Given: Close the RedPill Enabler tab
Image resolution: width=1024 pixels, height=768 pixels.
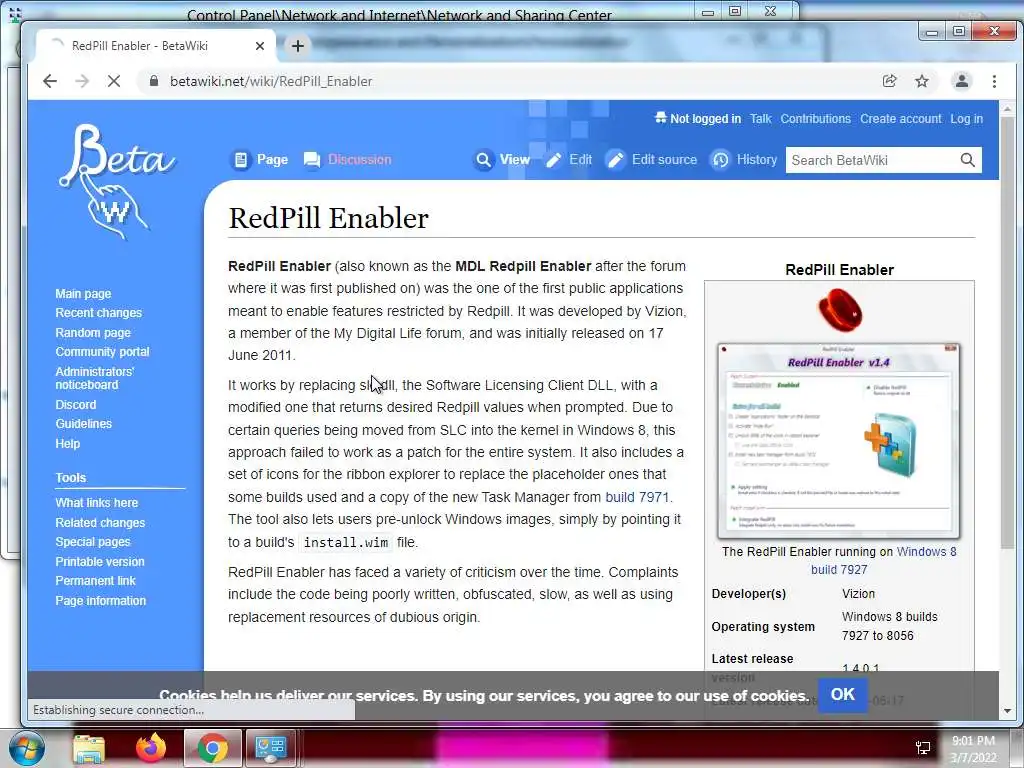Looking at the screenshot, I should tap(260, 46).
